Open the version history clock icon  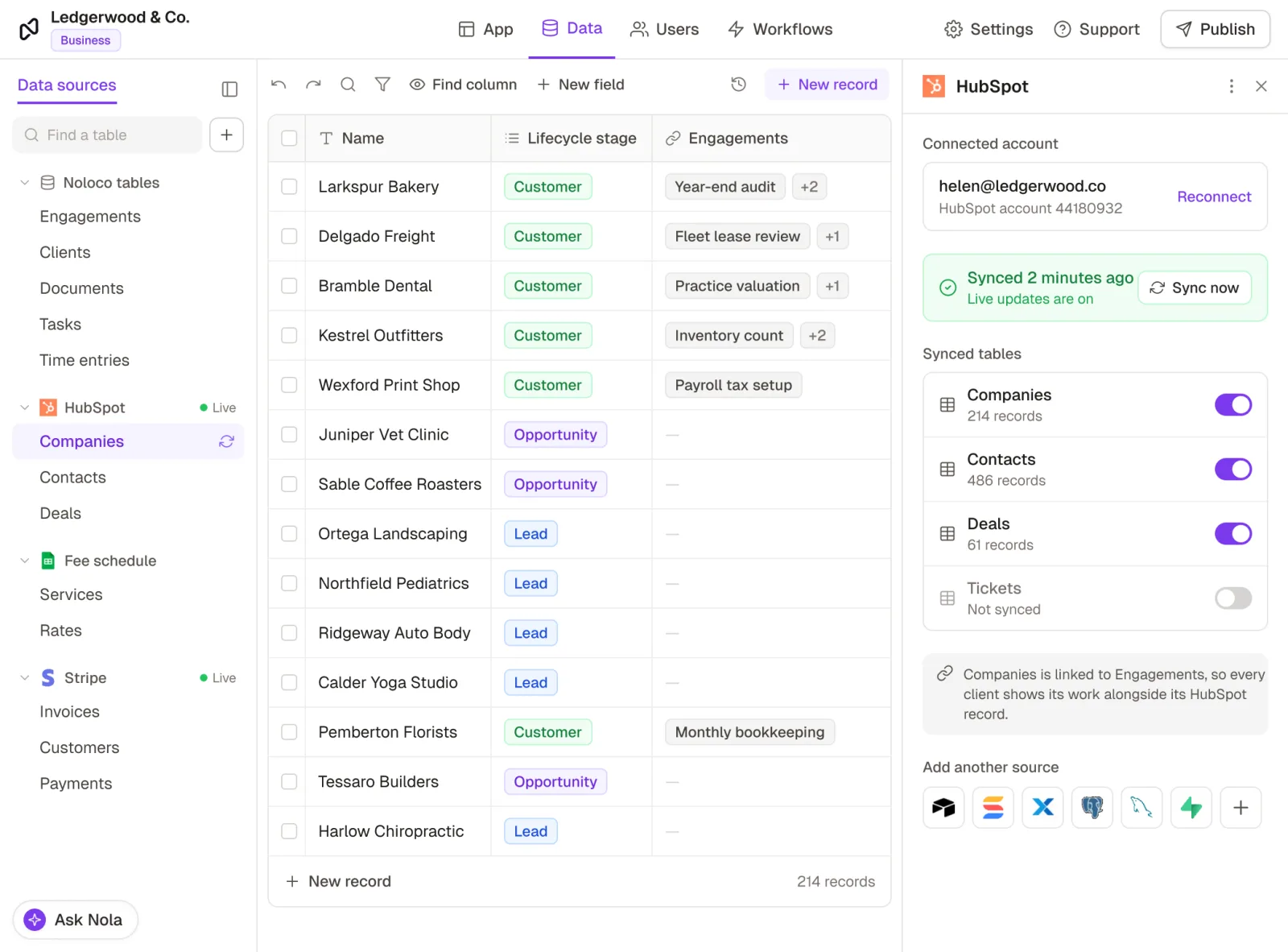[x=738, y=85]
